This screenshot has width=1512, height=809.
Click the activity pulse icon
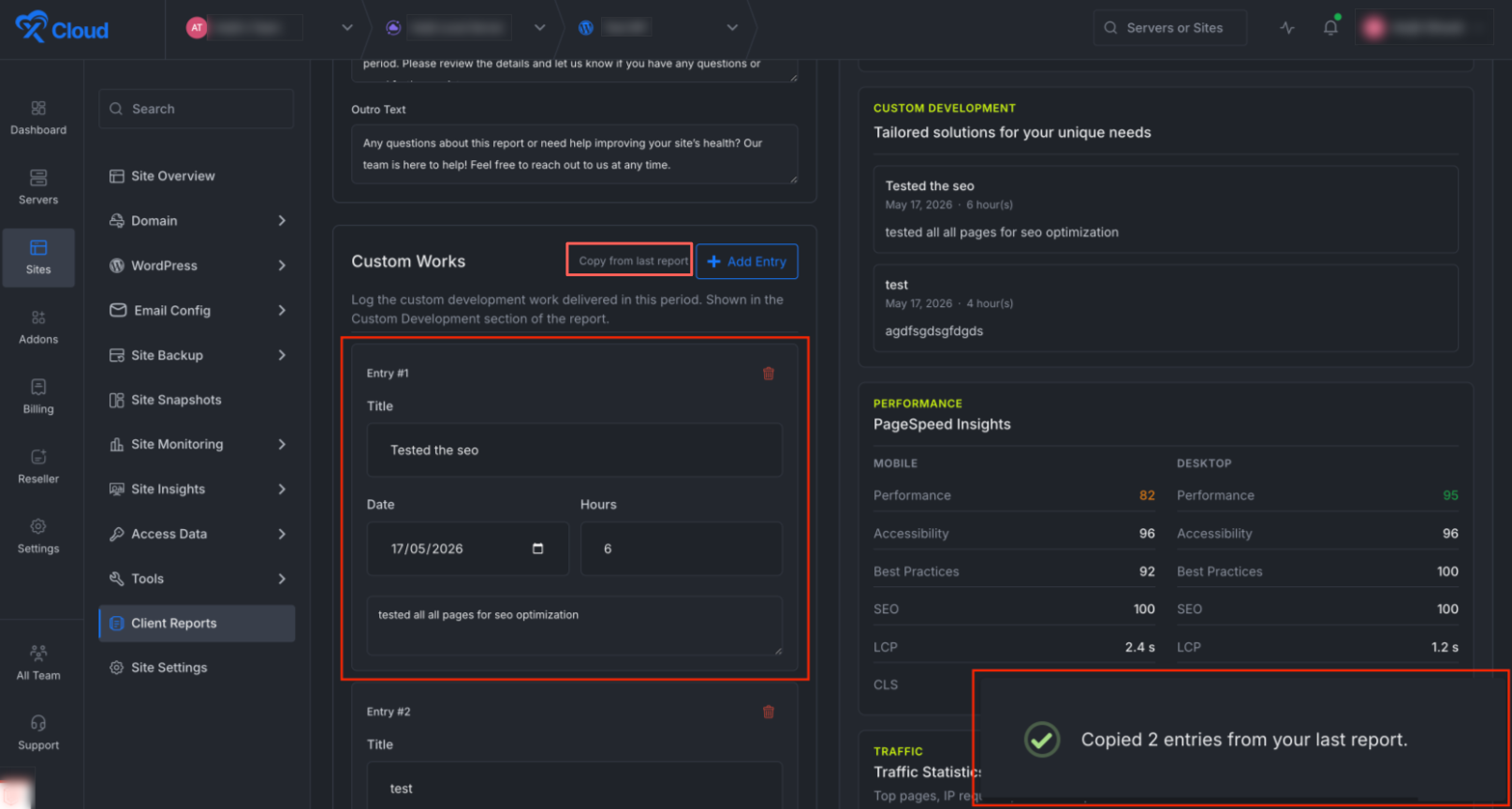coord(1287,28)
